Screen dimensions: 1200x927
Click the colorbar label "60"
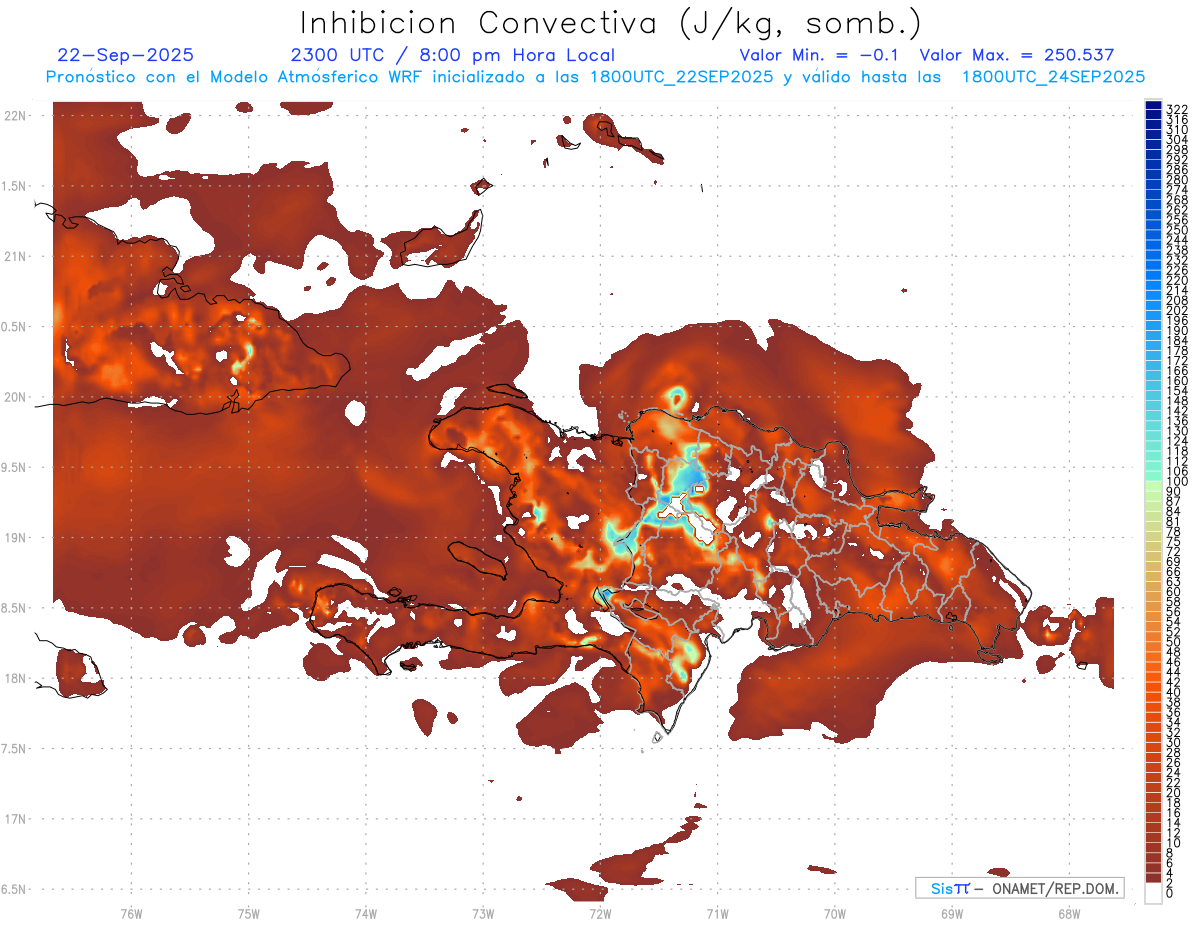coord(1174,591)
